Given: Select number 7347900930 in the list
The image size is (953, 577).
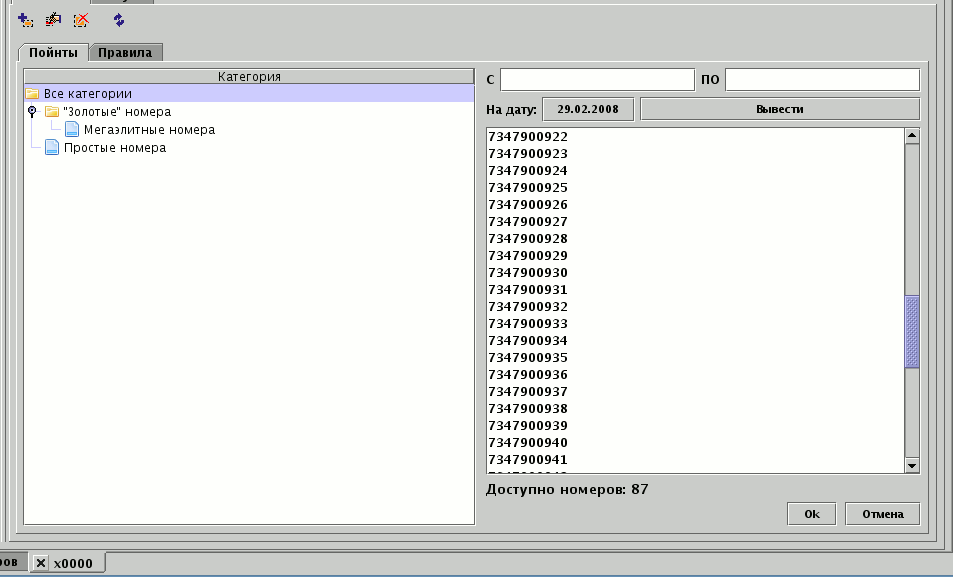Looking at the screenshot, I should pos(528,273).
